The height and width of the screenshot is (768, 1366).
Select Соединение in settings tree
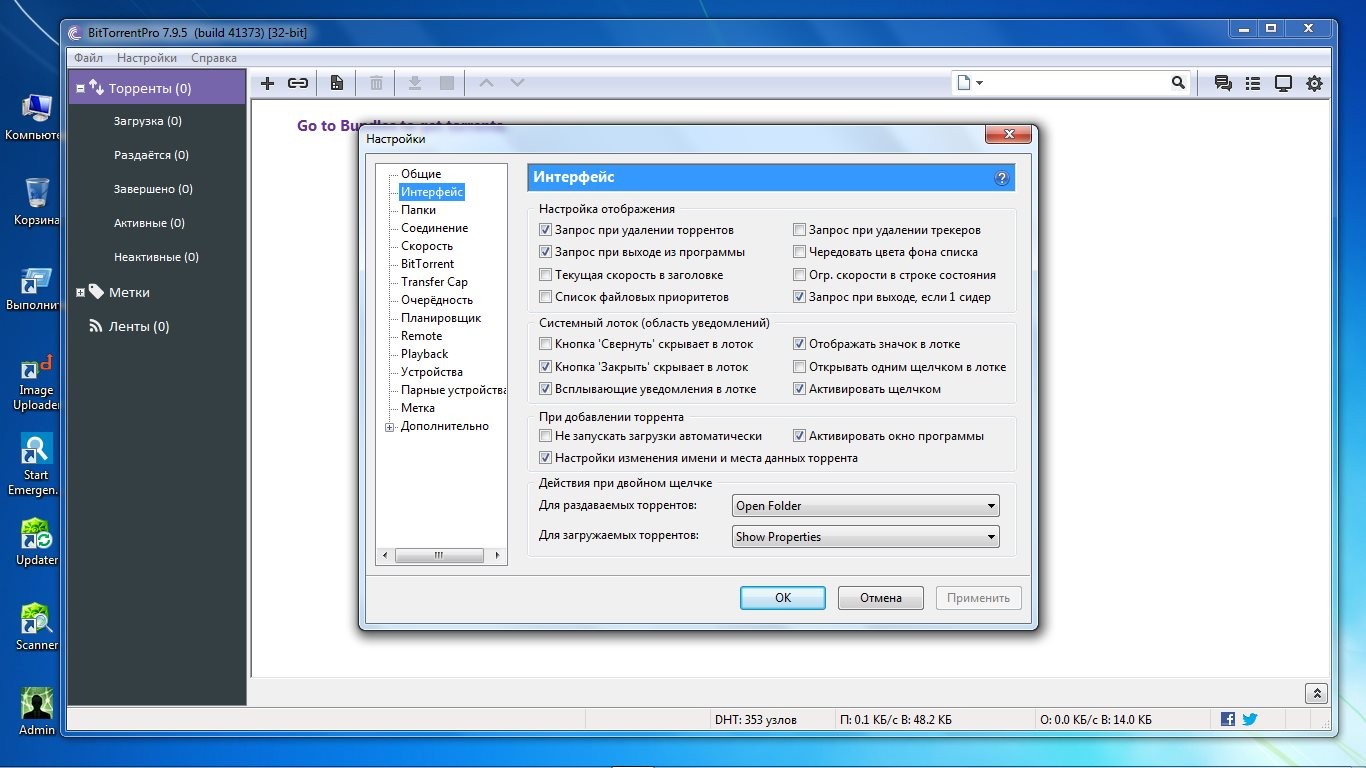(434, 228)
